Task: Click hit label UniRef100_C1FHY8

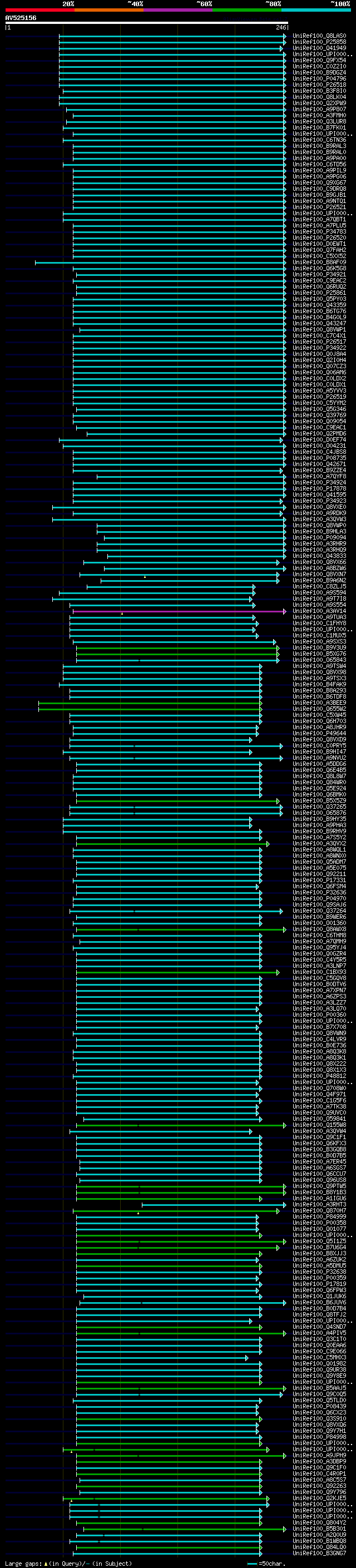Action: 319,624
